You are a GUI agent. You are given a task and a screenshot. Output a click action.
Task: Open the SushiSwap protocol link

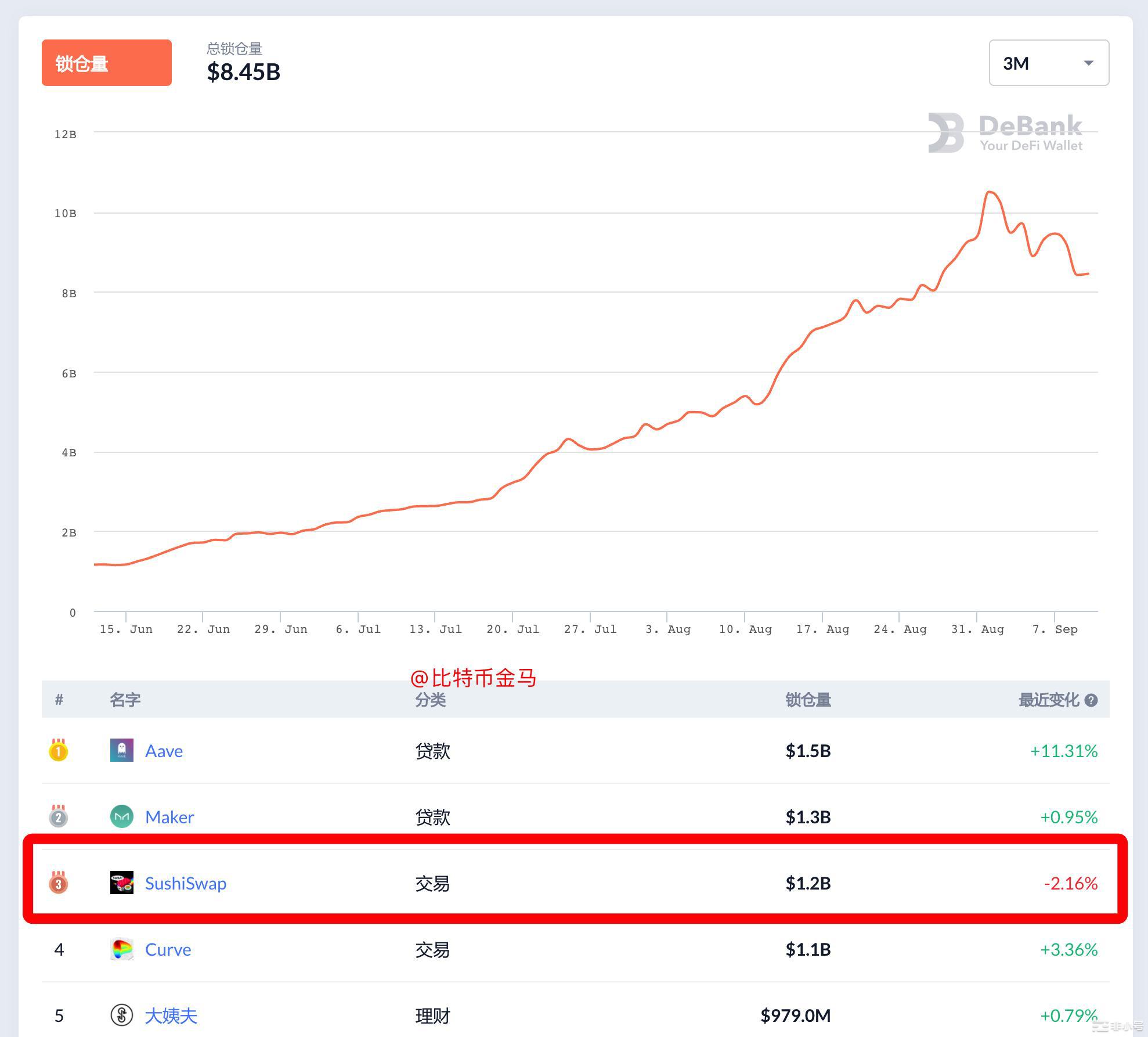186,883
